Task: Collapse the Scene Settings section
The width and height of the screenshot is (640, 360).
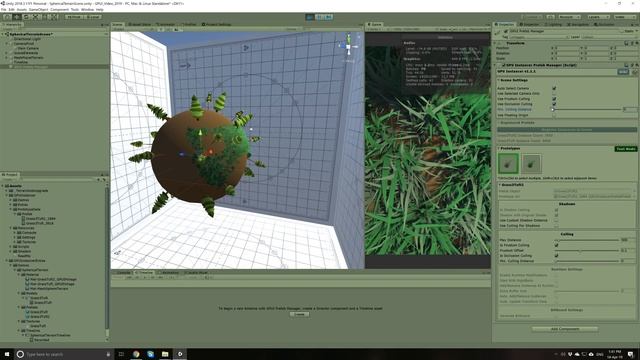Action: tap(498, 80)
